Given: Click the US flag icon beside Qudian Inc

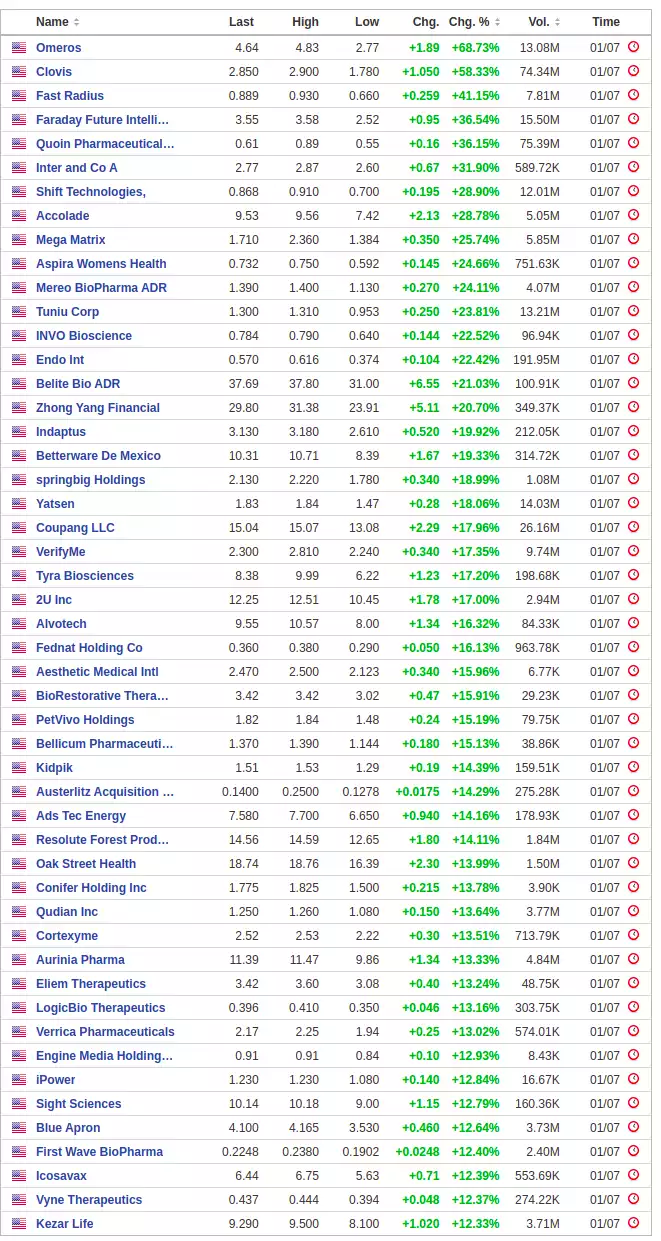Looking at the screenshot, I should 19,912.
